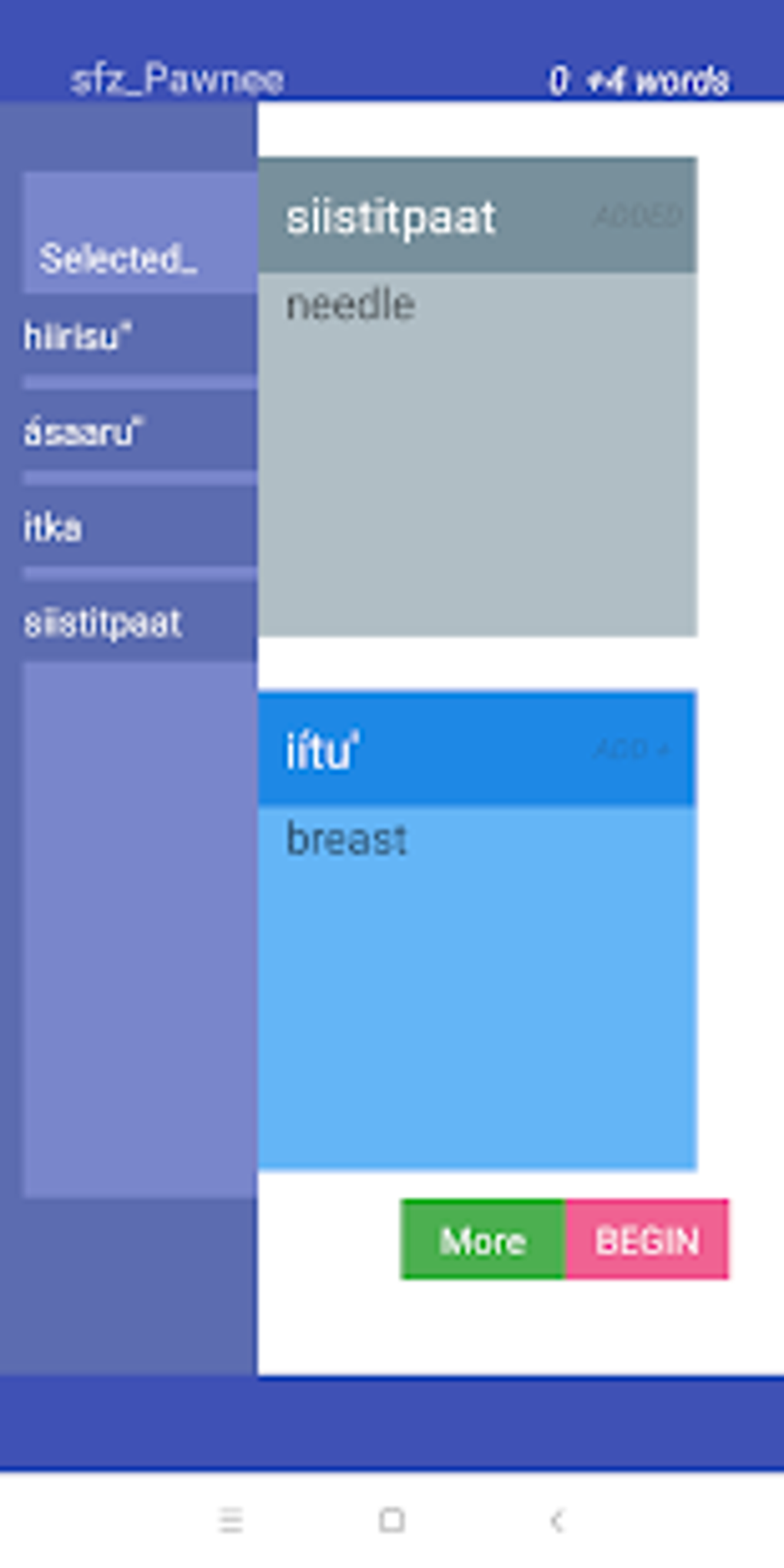Tap the iitu' card header title
The width and height of the screenshot is (784, 1568).
point(322,751)
